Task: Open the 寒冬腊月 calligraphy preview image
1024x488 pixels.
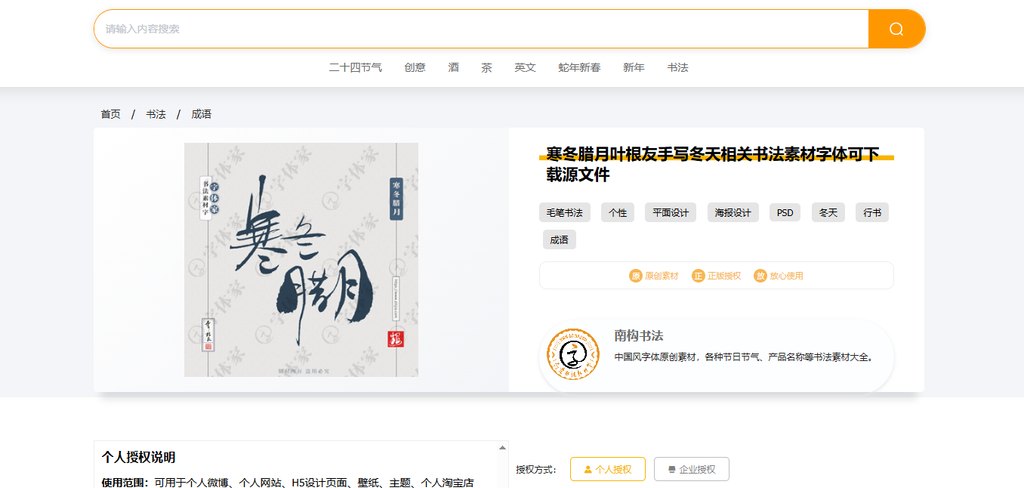Action: pyautogui.click(x=301, y=260)
